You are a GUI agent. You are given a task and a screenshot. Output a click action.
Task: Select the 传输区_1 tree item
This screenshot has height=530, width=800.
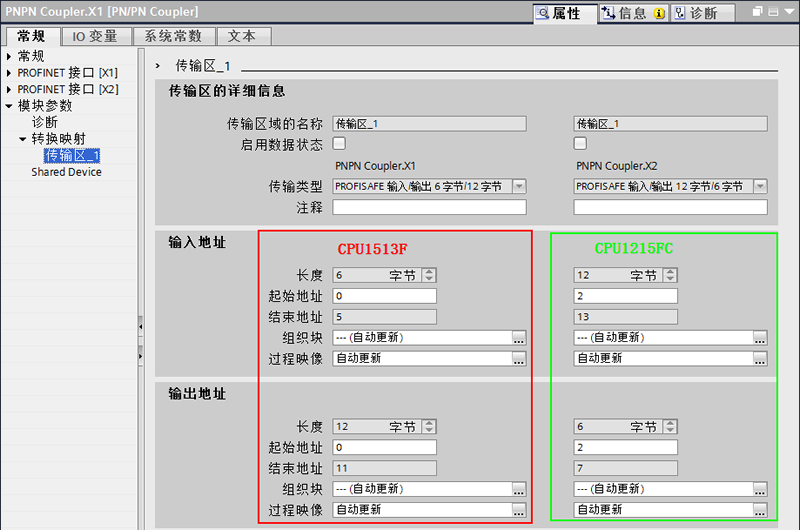pyautogui.click(x=72, y=155)
